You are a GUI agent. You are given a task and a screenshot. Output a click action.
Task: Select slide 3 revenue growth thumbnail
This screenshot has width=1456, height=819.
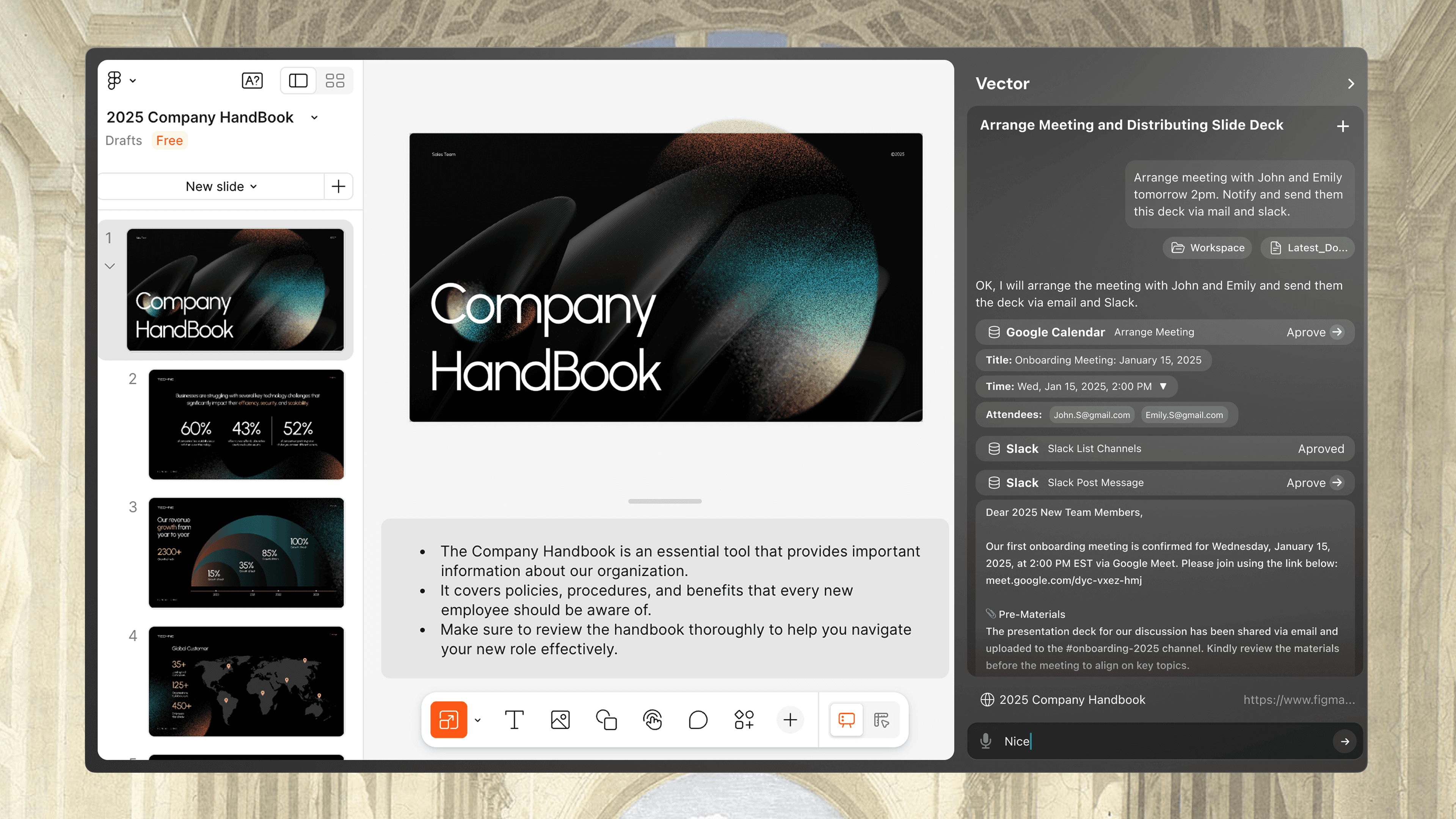(246, 552)
